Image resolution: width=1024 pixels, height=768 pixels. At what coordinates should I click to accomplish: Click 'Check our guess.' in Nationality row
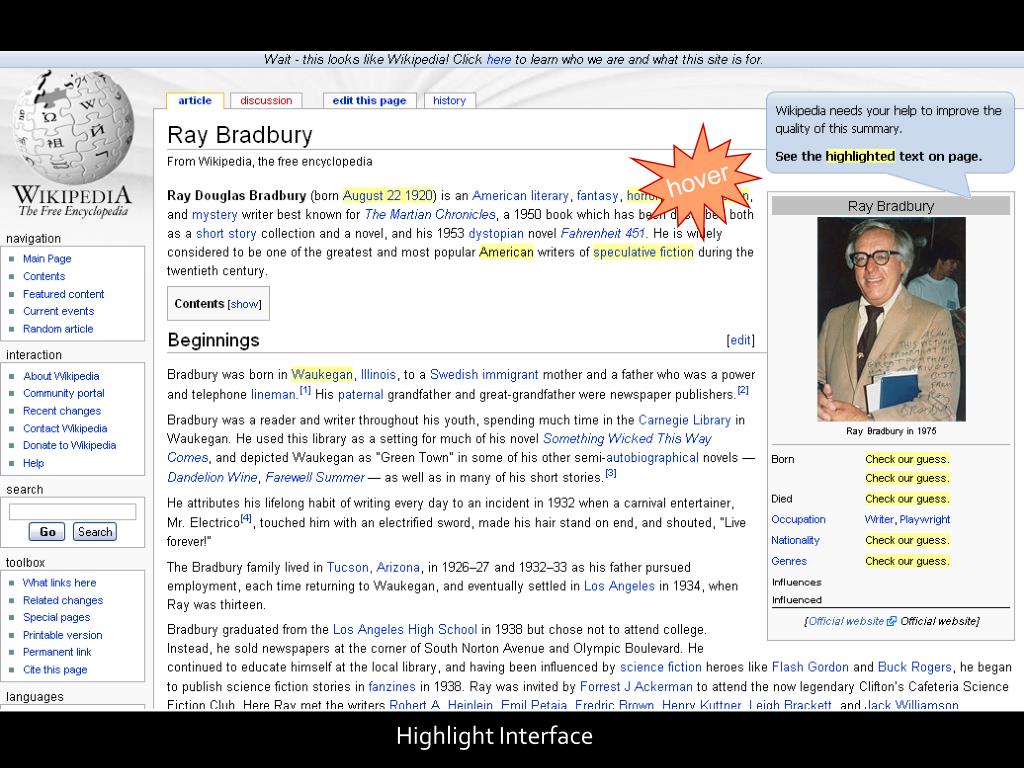point(907,540)
